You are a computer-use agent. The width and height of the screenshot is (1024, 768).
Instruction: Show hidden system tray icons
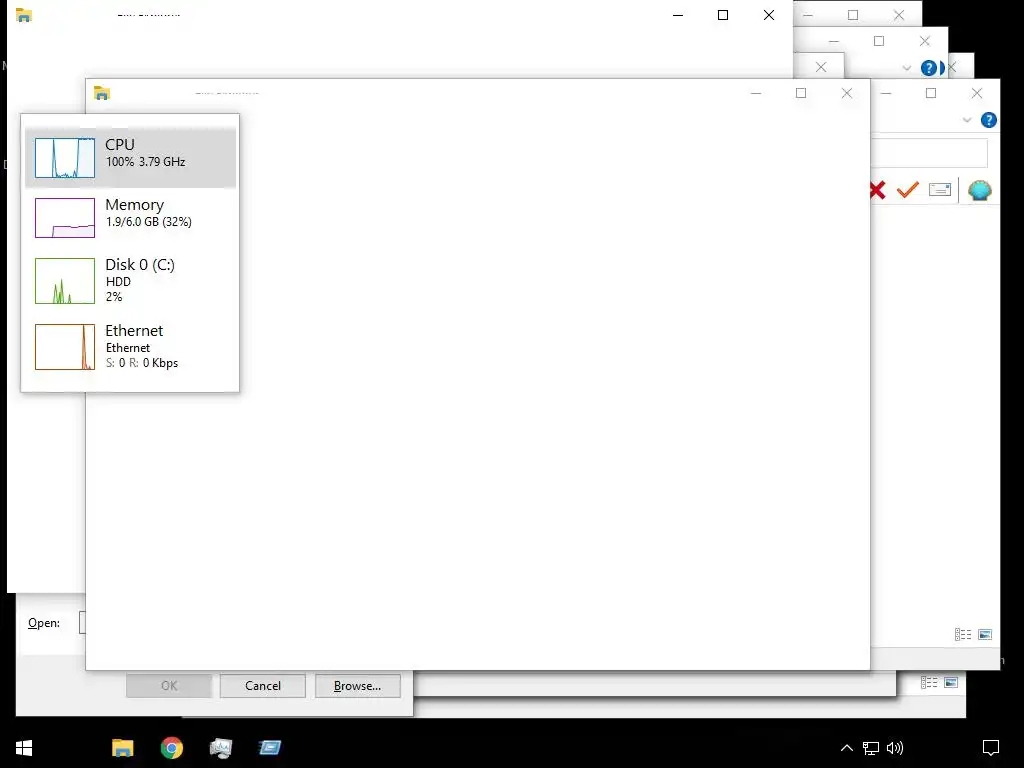846,748
